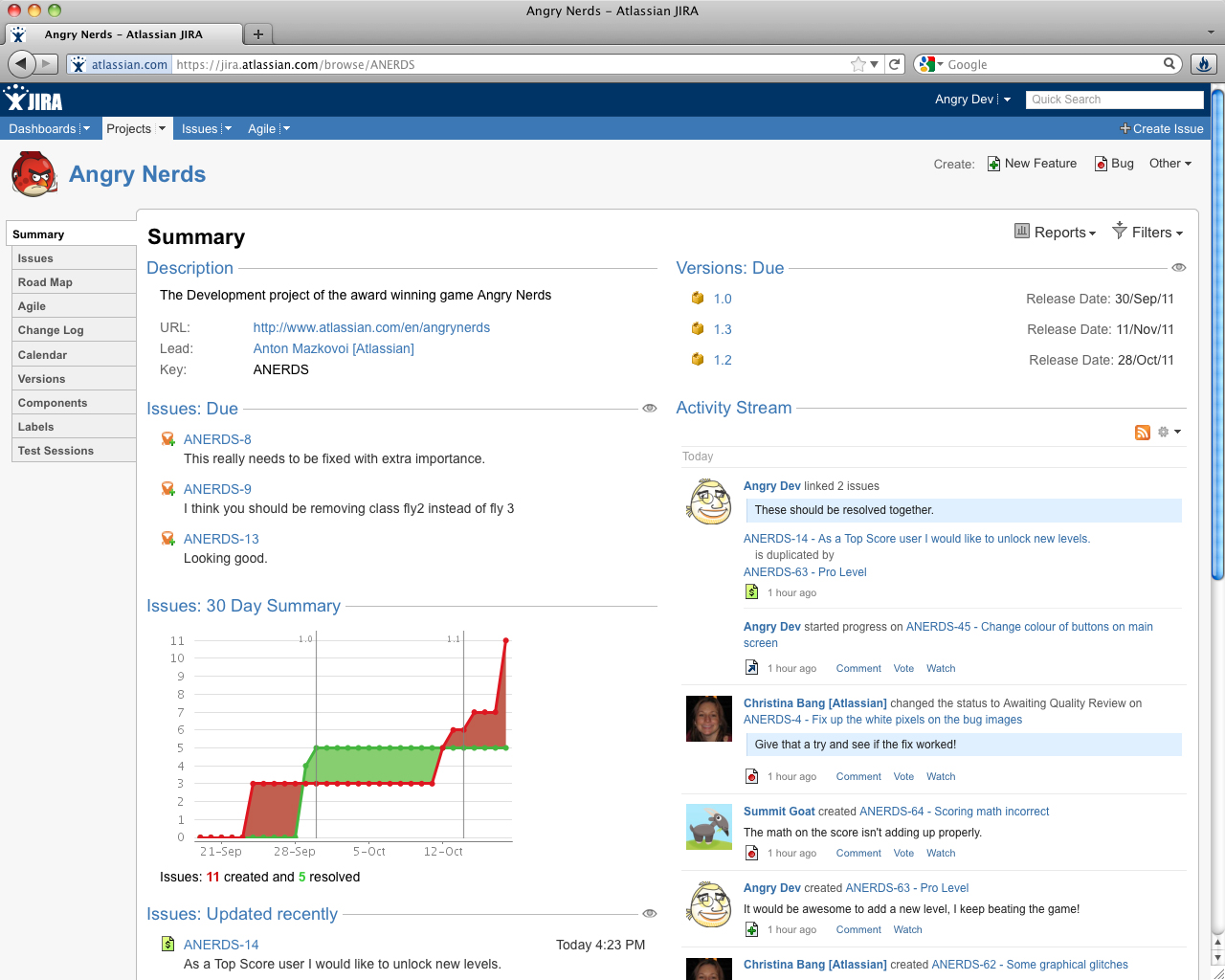
Task: Click Comment under the Summit Goat entry
Action: pos(858,853)
